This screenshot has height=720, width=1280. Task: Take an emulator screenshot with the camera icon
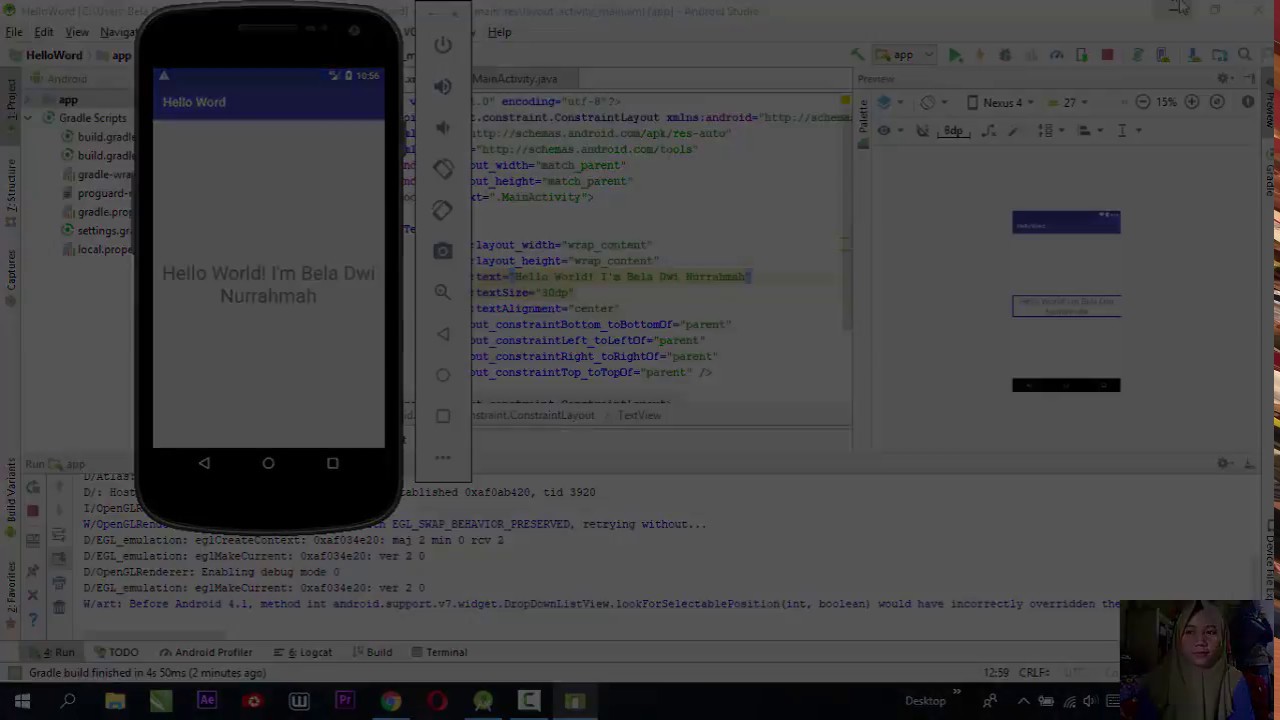[x=443, y=251]
